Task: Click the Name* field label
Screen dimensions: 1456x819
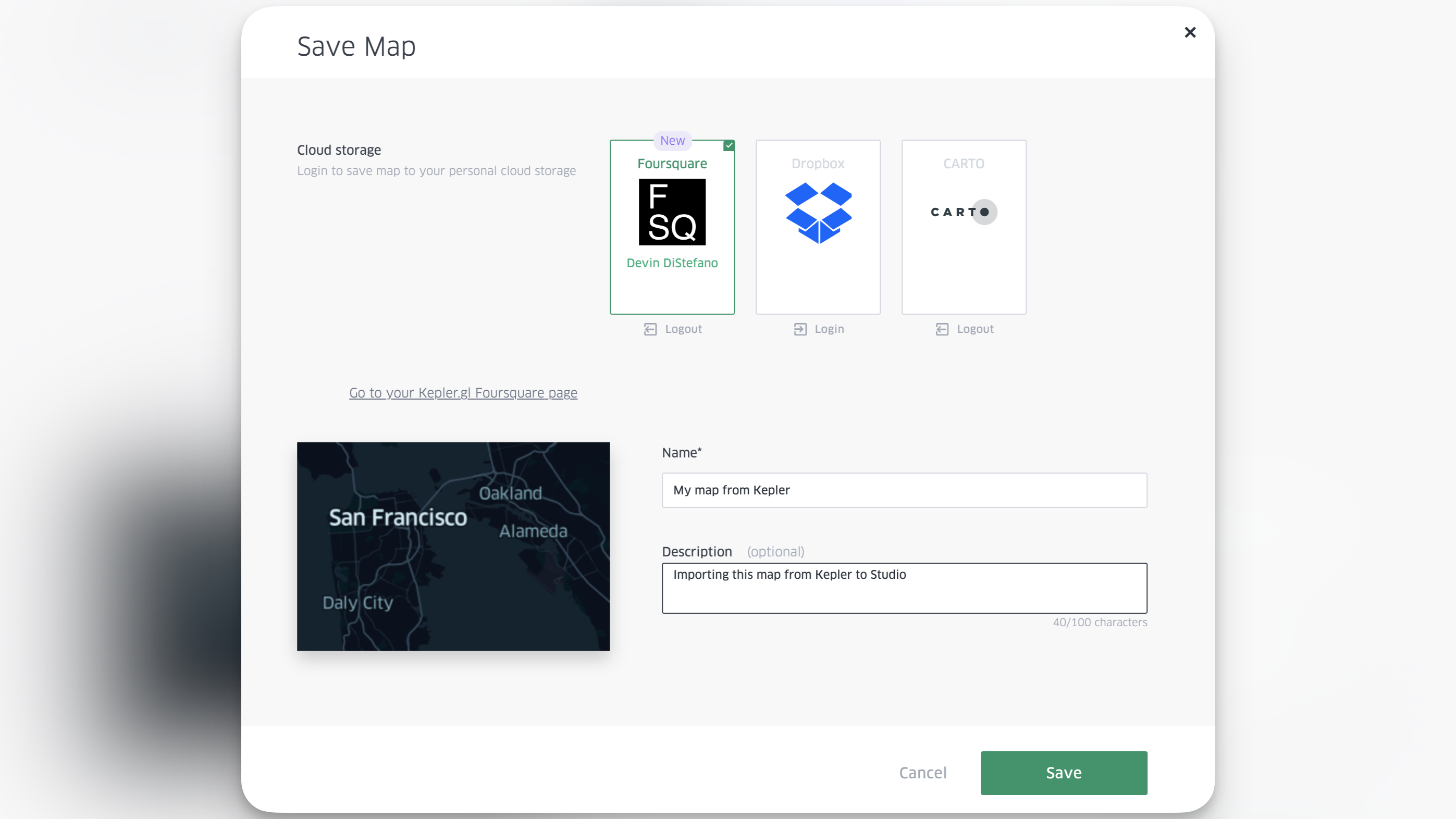Action: (682, 453)
